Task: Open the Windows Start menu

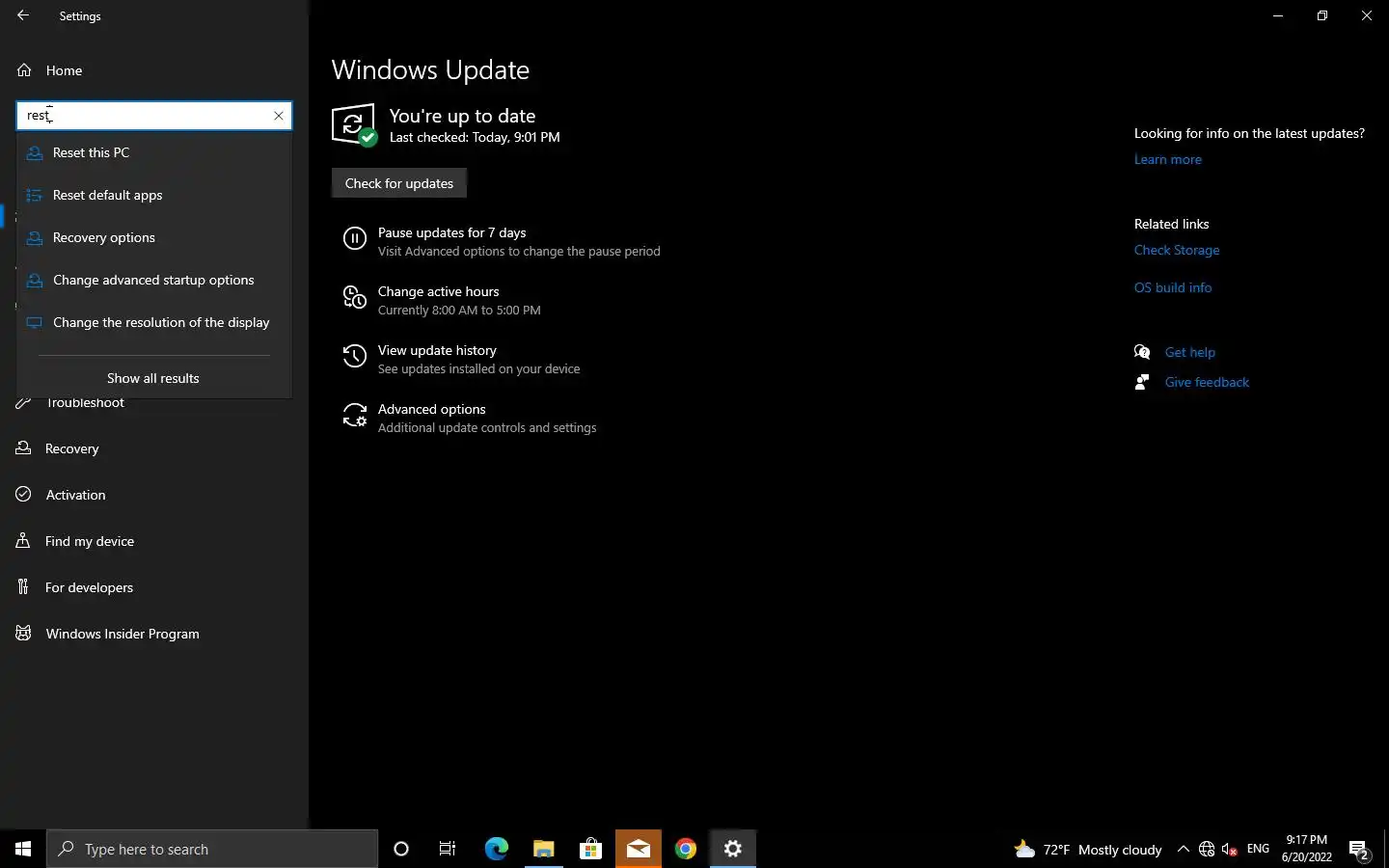Action: coord(23,849)
